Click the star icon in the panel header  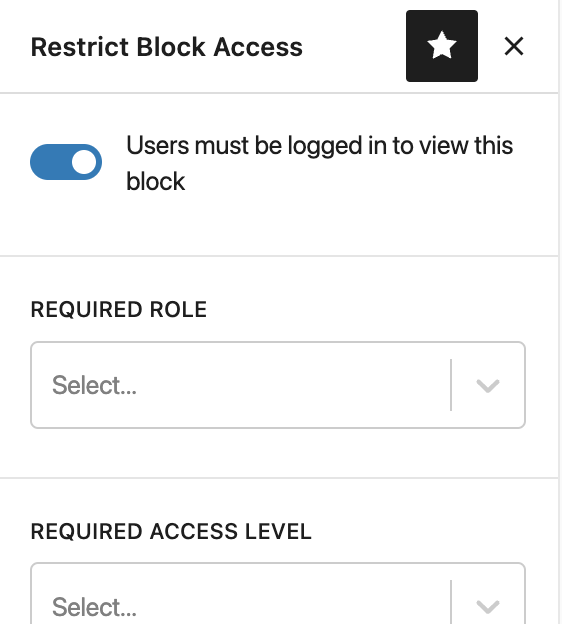click(441, 46)
